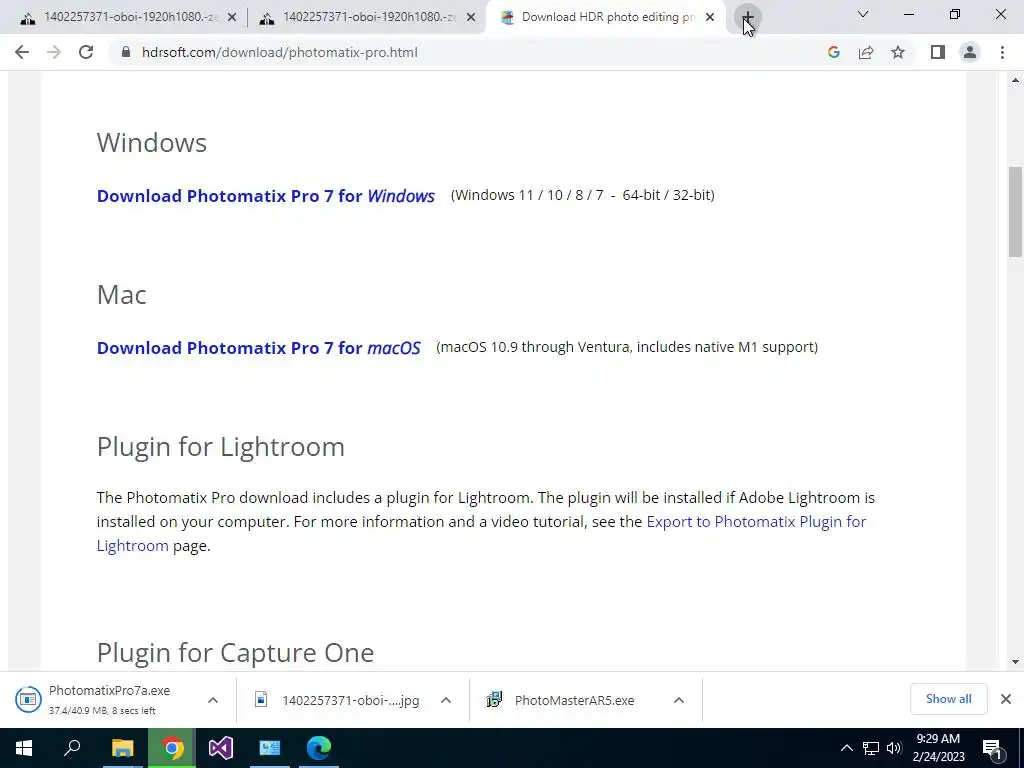1024x768 pixels.
Task: Open Visual Studio from the taskbar
Action: coord(221,748)
